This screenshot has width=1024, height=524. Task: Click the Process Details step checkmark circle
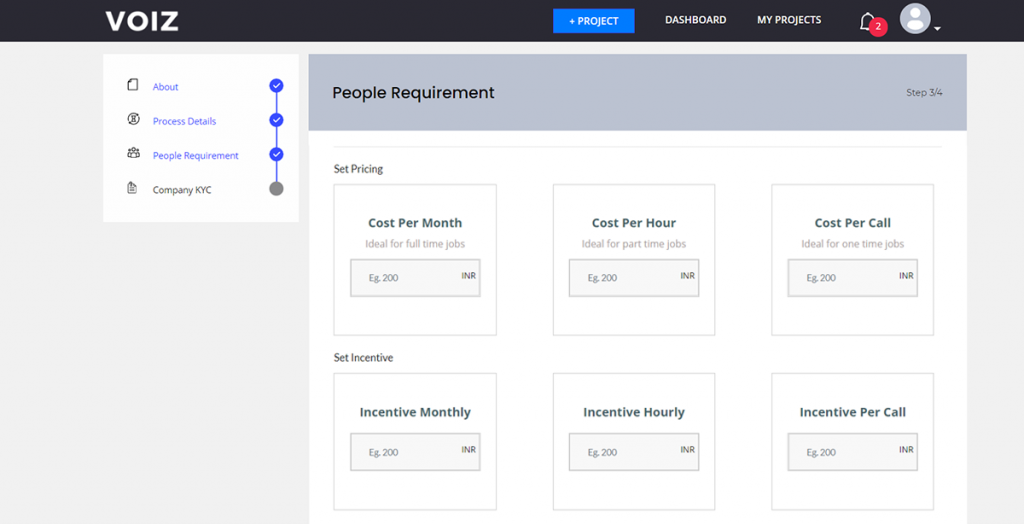tap(276, 120)
